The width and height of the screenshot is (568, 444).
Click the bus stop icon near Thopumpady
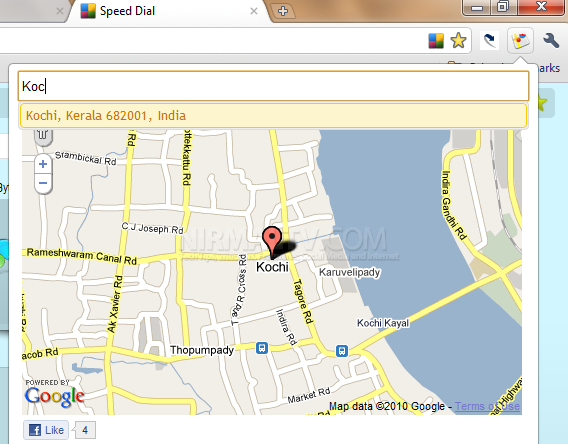(262, 348)
